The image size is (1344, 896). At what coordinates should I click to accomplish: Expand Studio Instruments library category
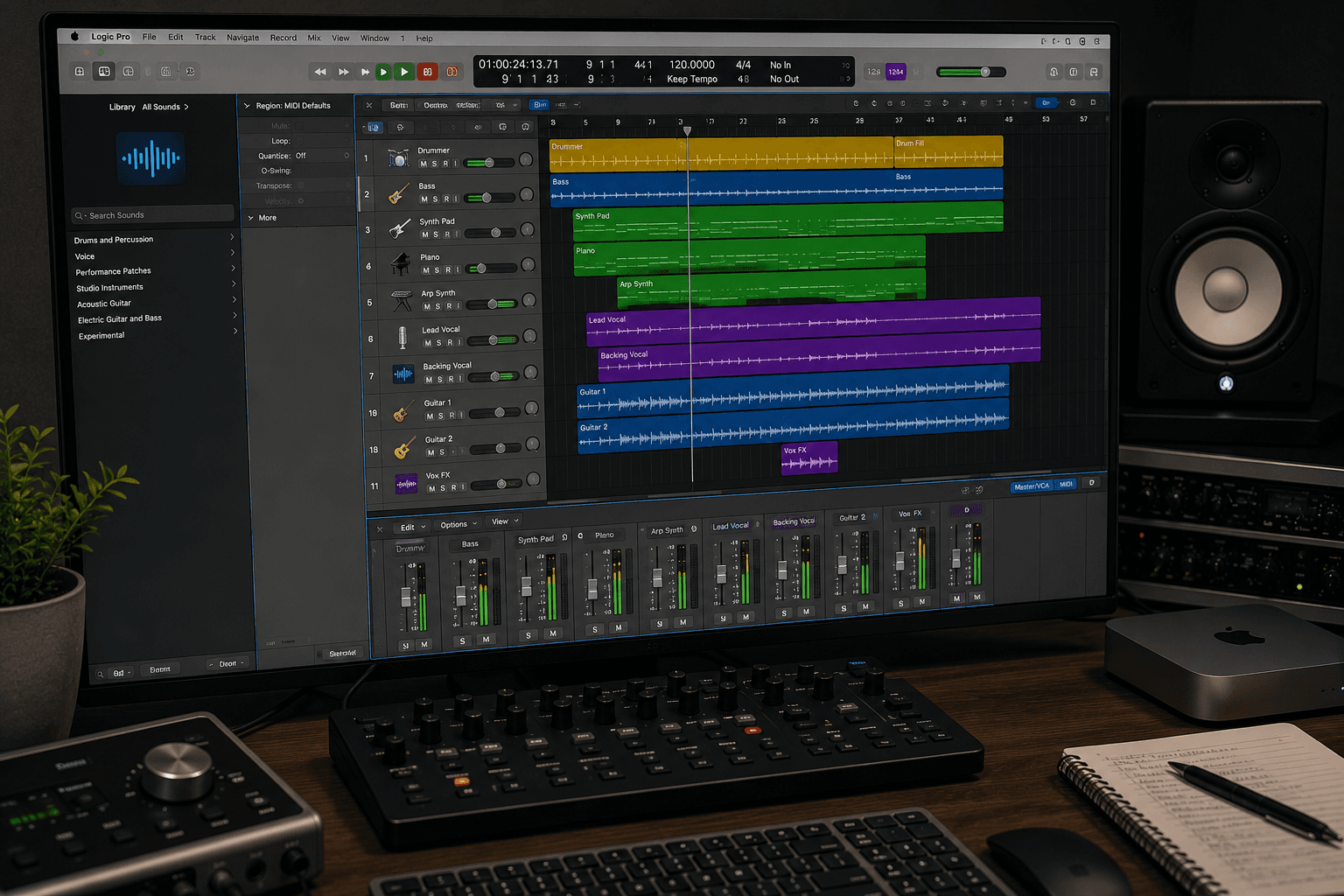click(234, 284)
